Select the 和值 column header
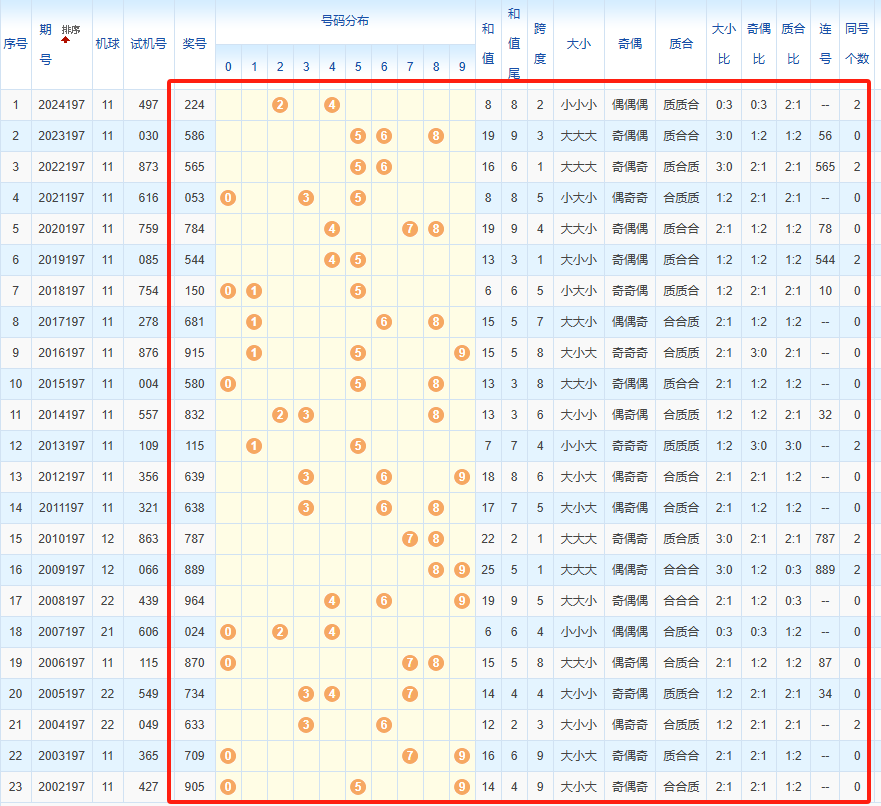Viewport: 881px width, 806px height. (488, 44)
